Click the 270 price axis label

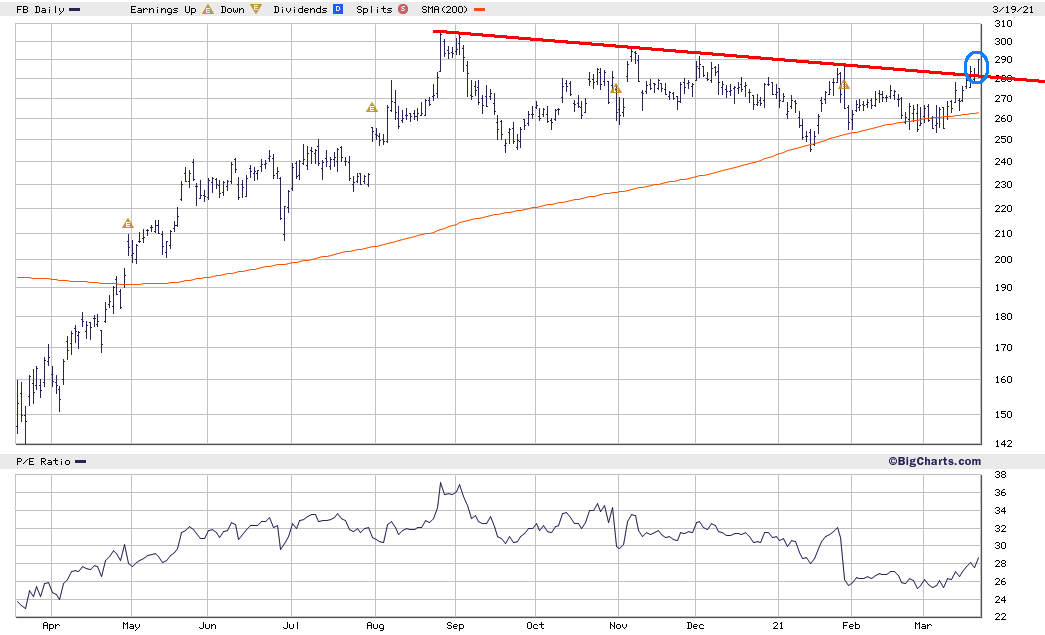point(1003,99)
